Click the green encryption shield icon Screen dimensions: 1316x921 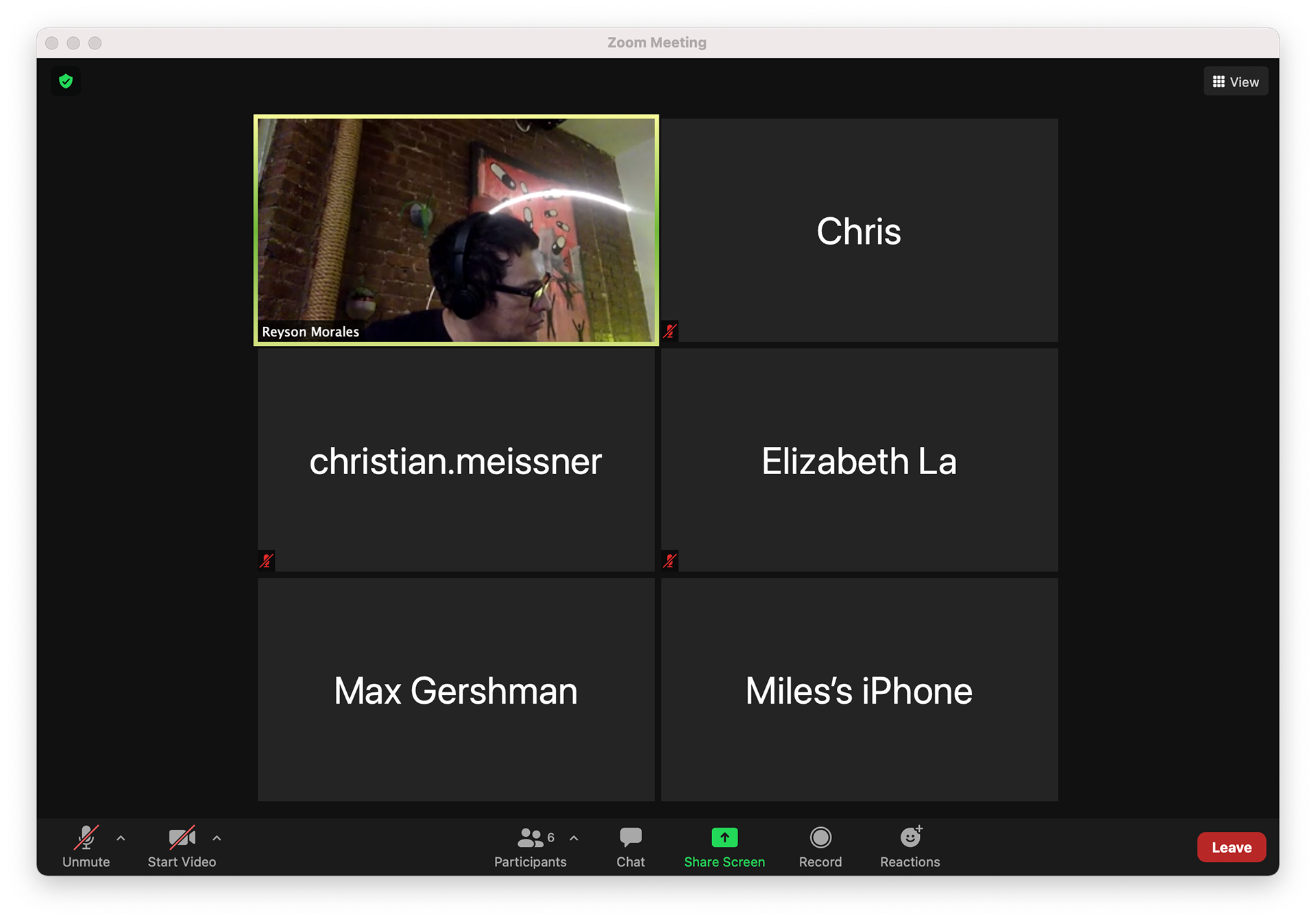66,82
